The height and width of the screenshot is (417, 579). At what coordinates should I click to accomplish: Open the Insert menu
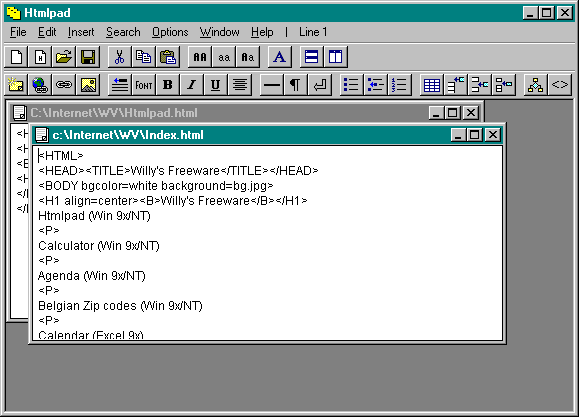[x=81, y=33]
